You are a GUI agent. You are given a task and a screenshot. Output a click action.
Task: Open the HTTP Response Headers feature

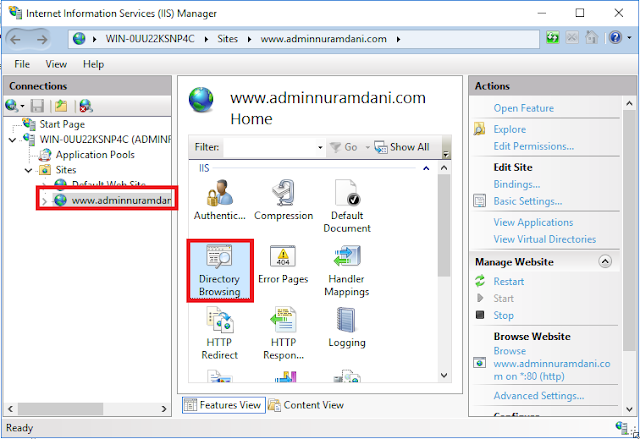283,333
